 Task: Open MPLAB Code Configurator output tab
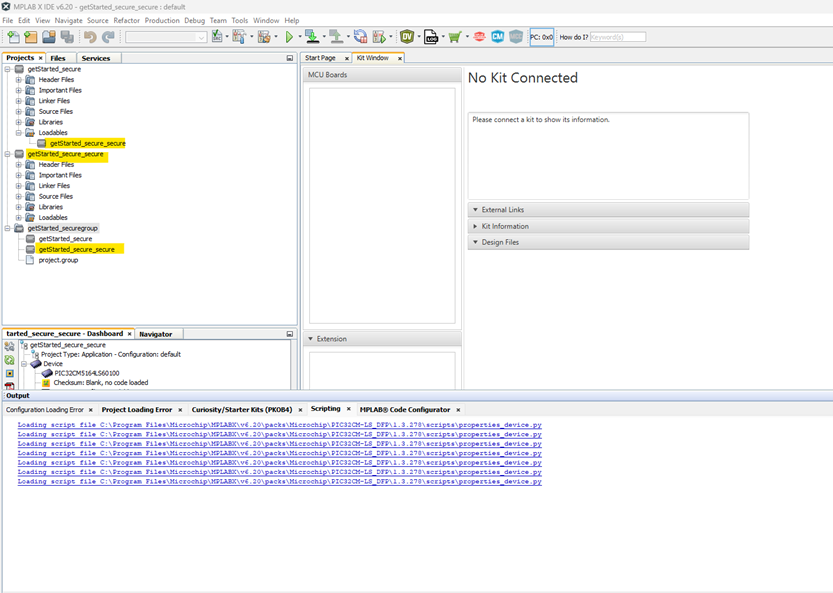[x=405, y=410]
